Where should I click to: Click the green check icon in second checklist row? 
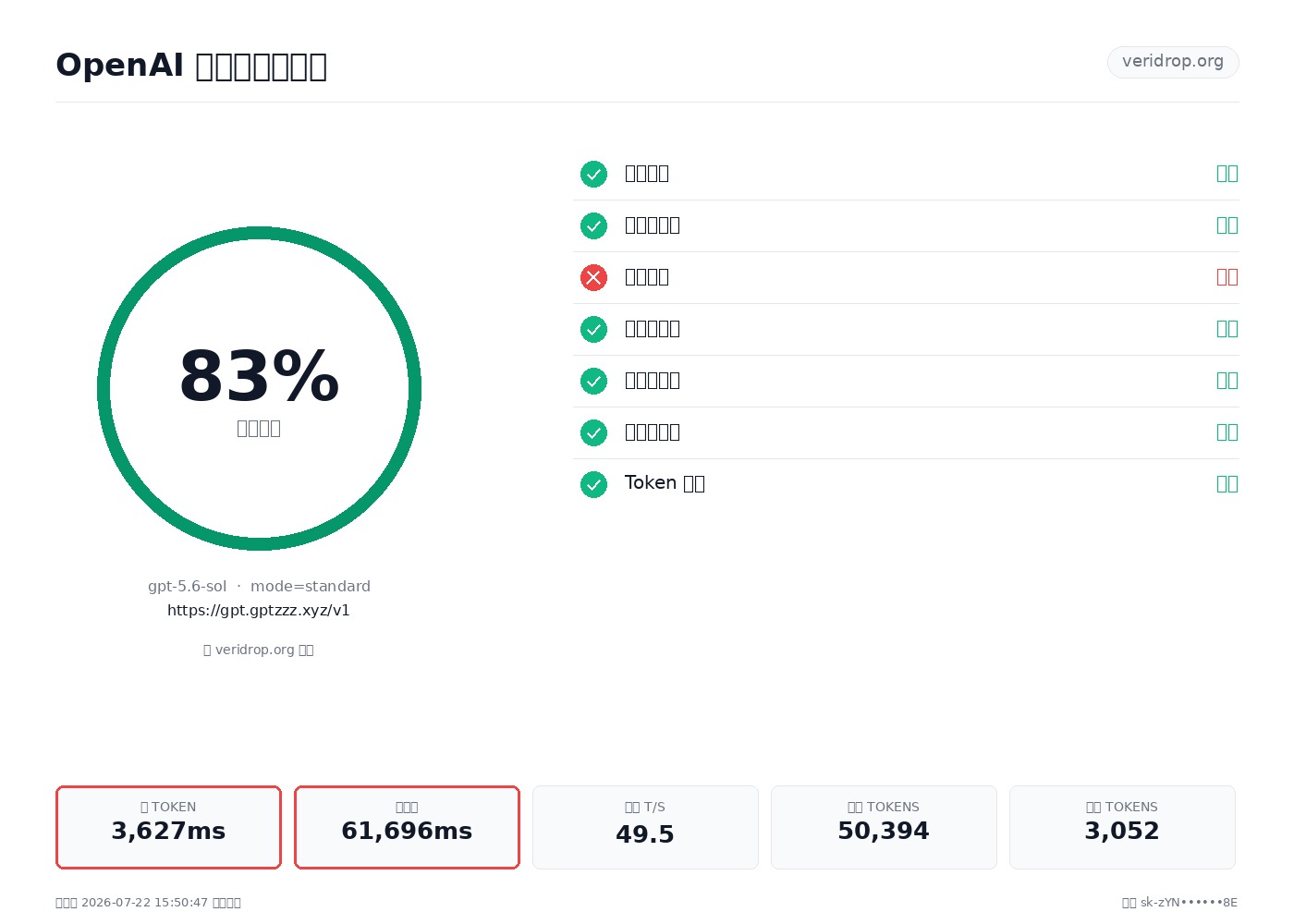[593, 225]
